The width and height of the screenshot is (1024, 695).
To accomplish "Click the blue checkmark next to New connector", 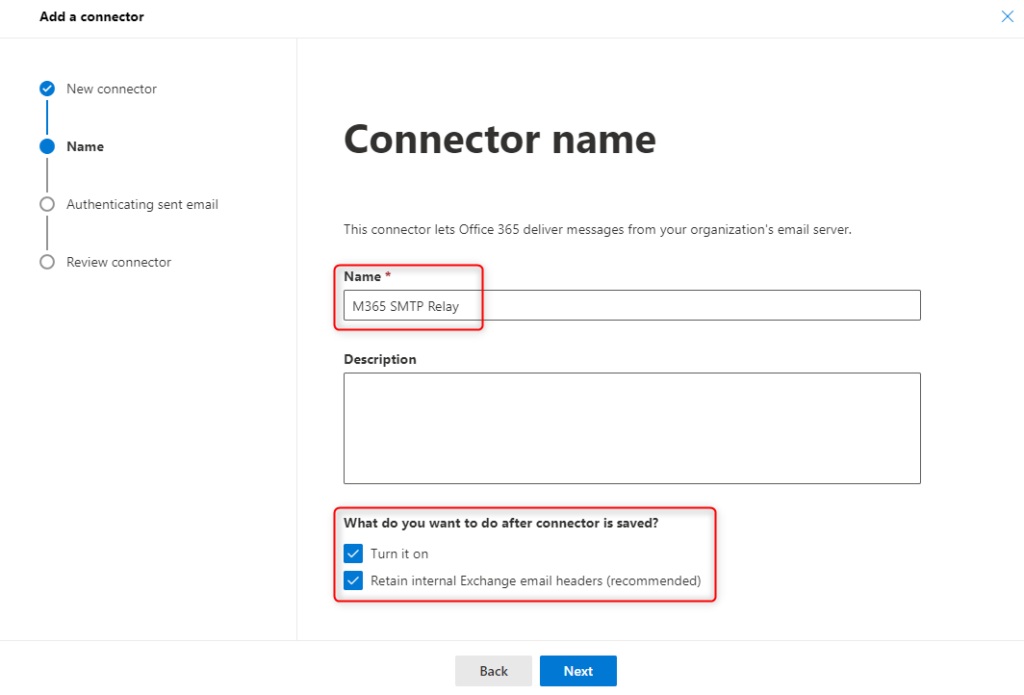I will click(47, 88).
